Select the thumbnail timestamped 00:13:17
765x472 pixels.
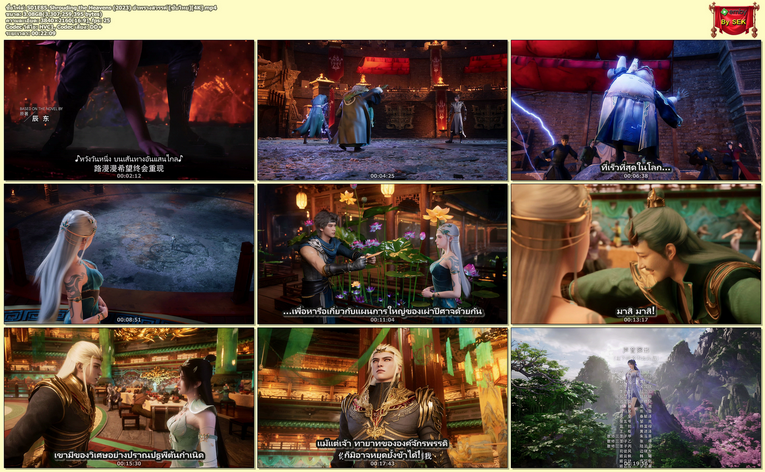tap(636, 254)
